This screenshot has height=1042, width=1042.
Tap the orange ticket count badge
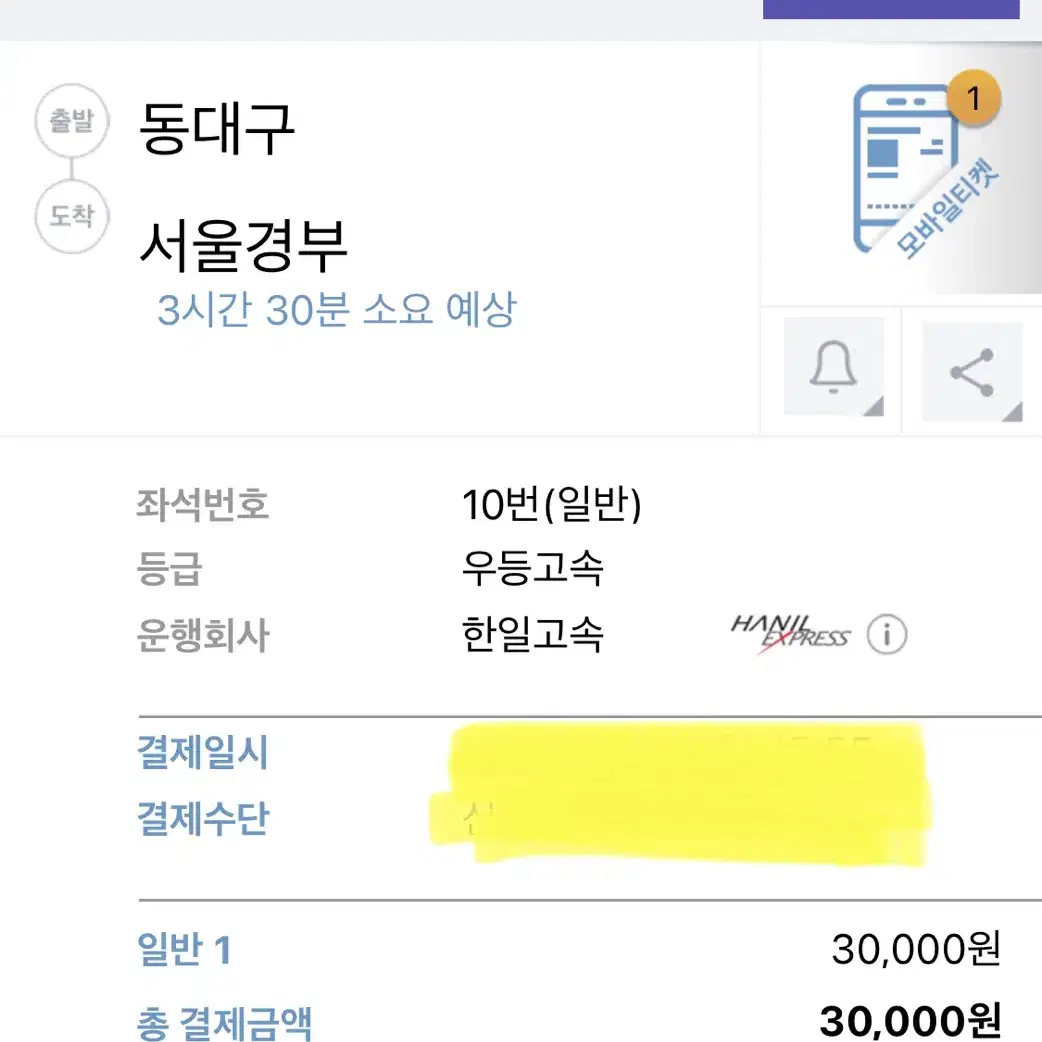974,98
